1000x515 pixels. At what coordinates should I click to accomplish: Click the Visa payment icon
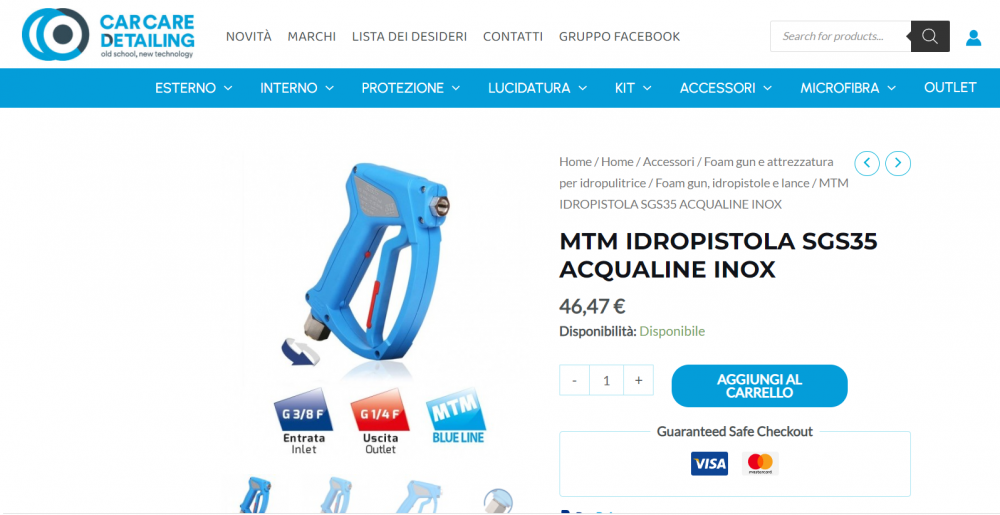point(709,463)
